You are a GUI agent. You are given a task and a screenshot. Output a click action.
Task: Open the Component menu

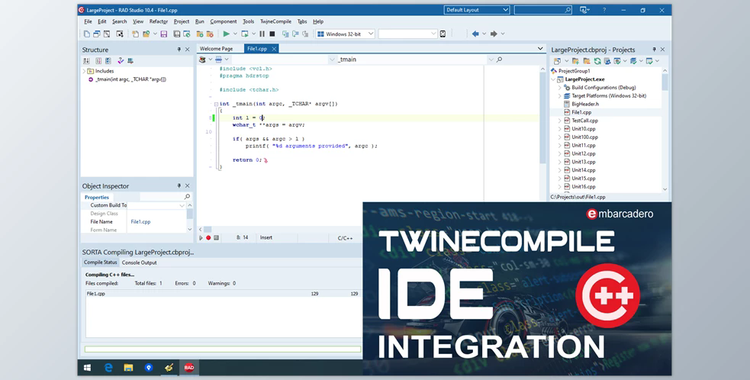click(223, 22)
